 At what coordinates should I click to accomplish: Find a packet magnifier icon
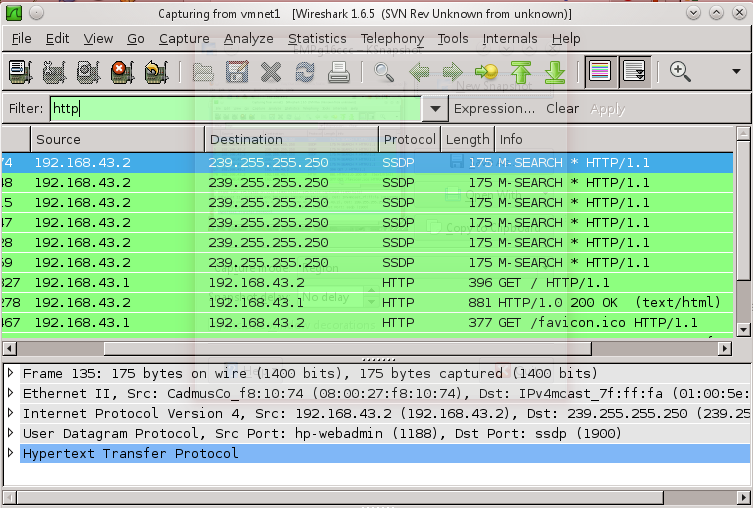[x=384, y=72]
